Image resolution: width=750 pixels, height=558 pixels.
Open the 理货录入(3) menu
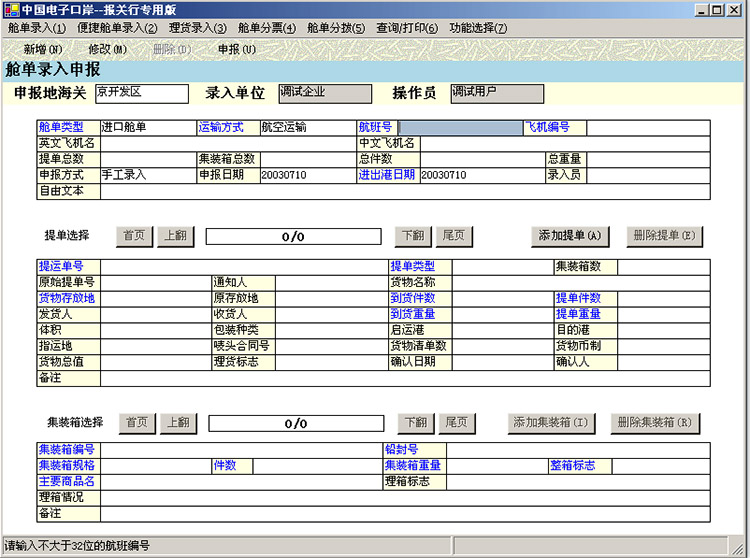pyautogui.click(x=198, y=28)
